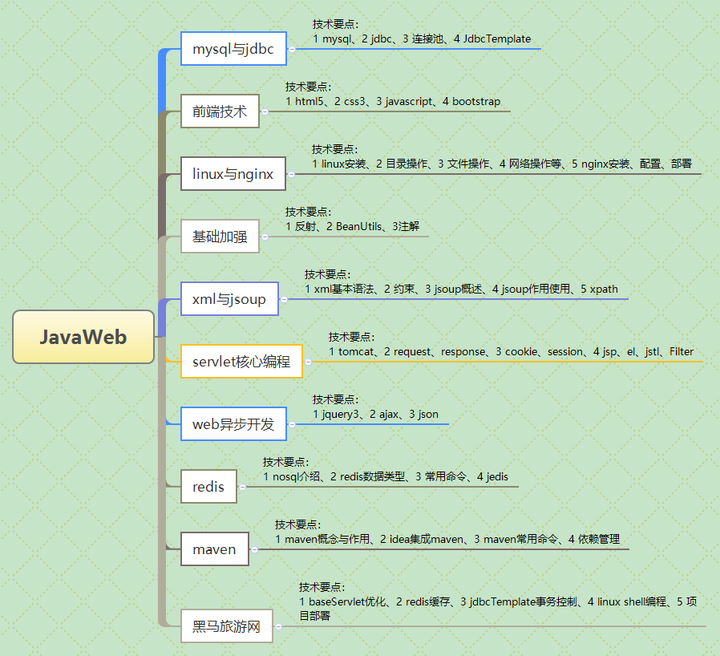Select the JavaWeb root node
720x656 pixels.
point(83,337)
